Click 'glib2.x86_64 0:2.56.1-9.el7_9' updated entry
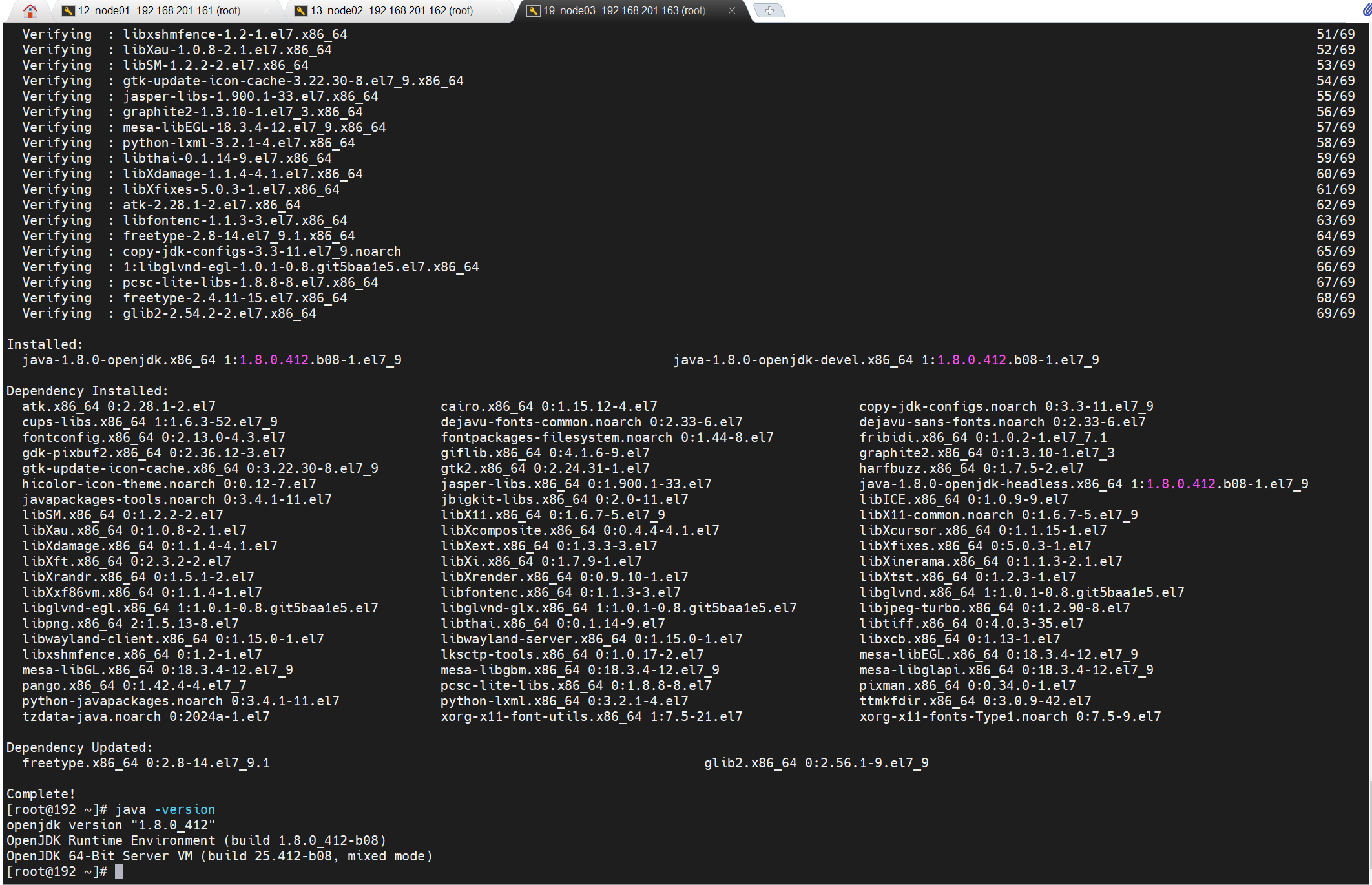1372x885 pixels. point(816,763)
